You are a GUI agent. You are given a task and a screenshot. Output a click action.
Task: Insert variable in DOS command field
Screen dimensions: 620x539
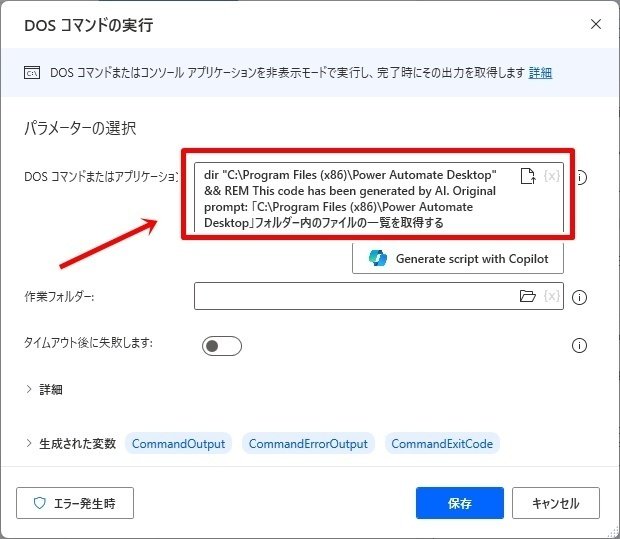(x=552, y=176)
